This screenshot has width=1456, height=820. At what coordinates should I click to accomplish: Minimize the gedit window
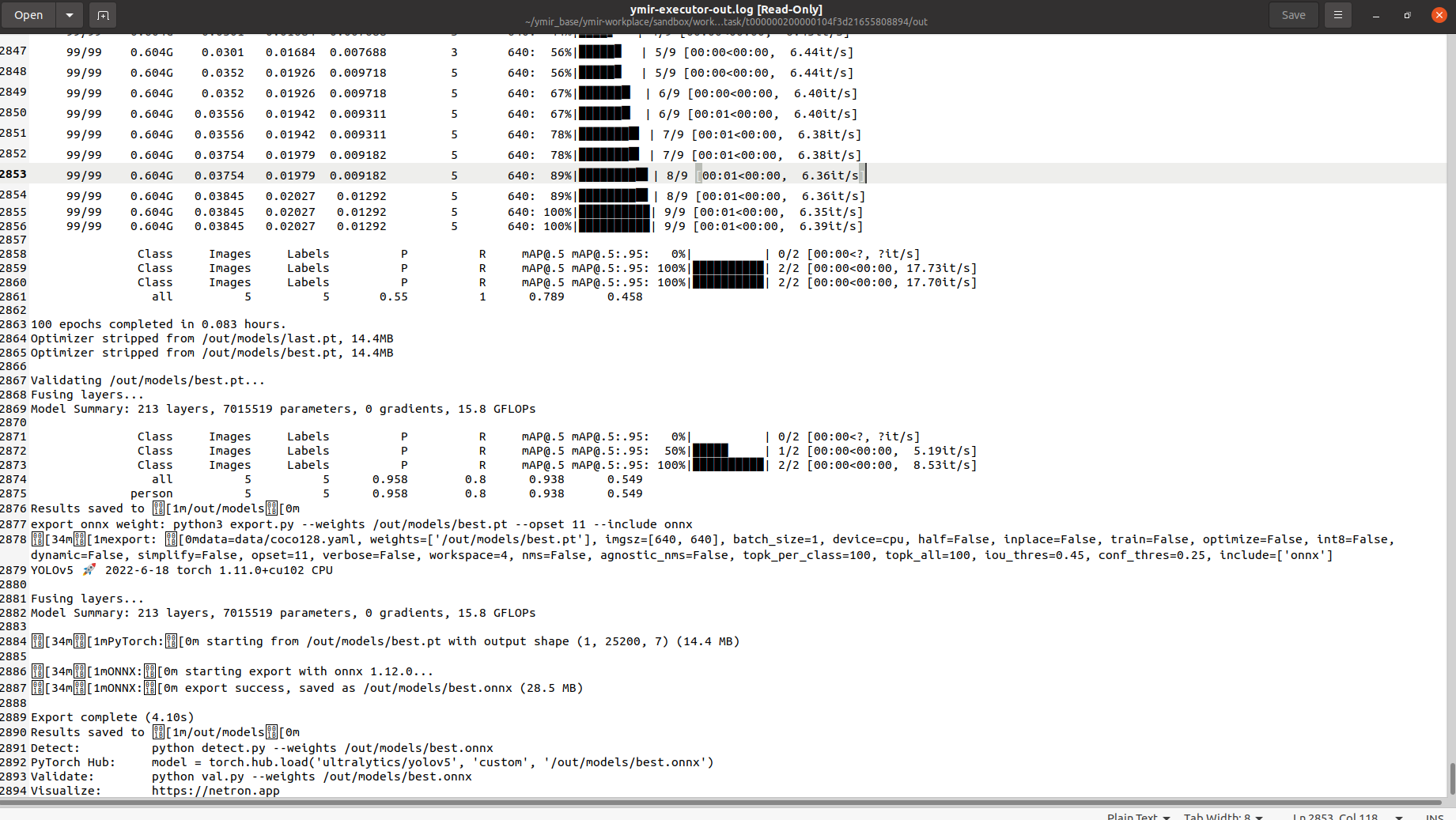point(1375,14)
